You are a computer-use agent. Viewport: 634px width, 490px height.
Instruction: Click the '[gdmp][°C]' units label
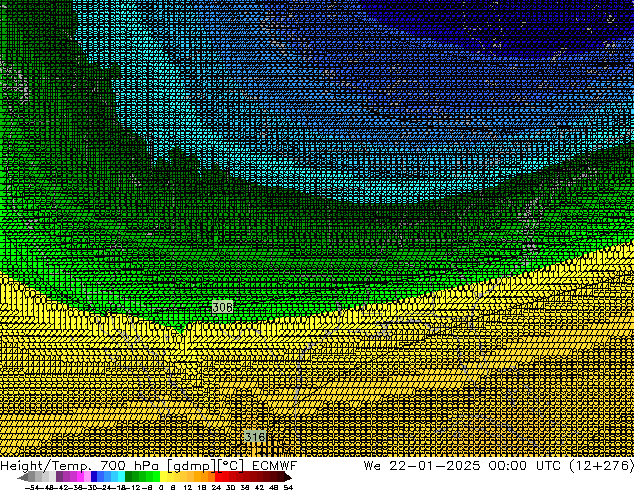pyautogui.click(x=206, y=466)
